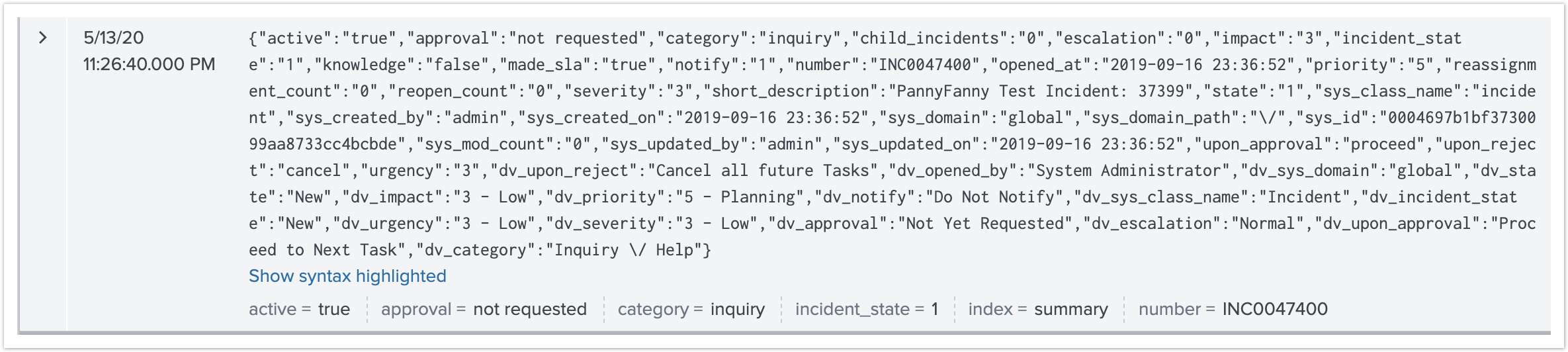The image size is (1568, 352).
Task: Click the Show syntax highlighted link
Action: (347, 276)
